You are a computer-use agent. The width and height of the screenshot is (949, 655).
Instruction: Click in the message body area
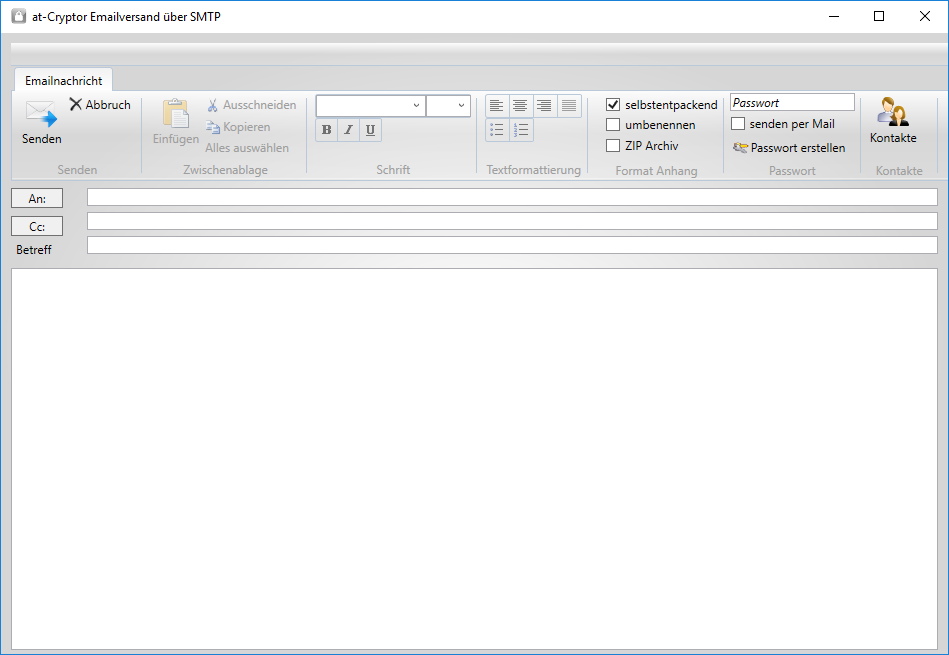click(x=474, y=459)
